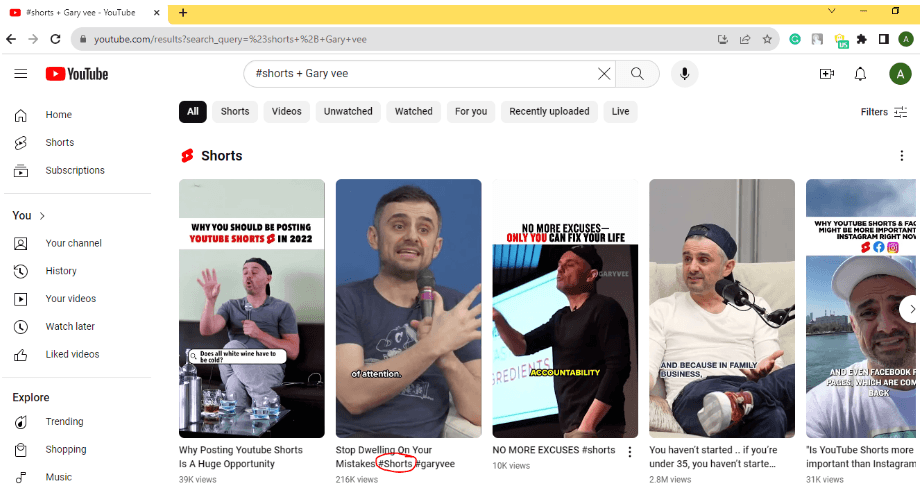
Task: Select the All filter chip
Action: tap(193, 111)
